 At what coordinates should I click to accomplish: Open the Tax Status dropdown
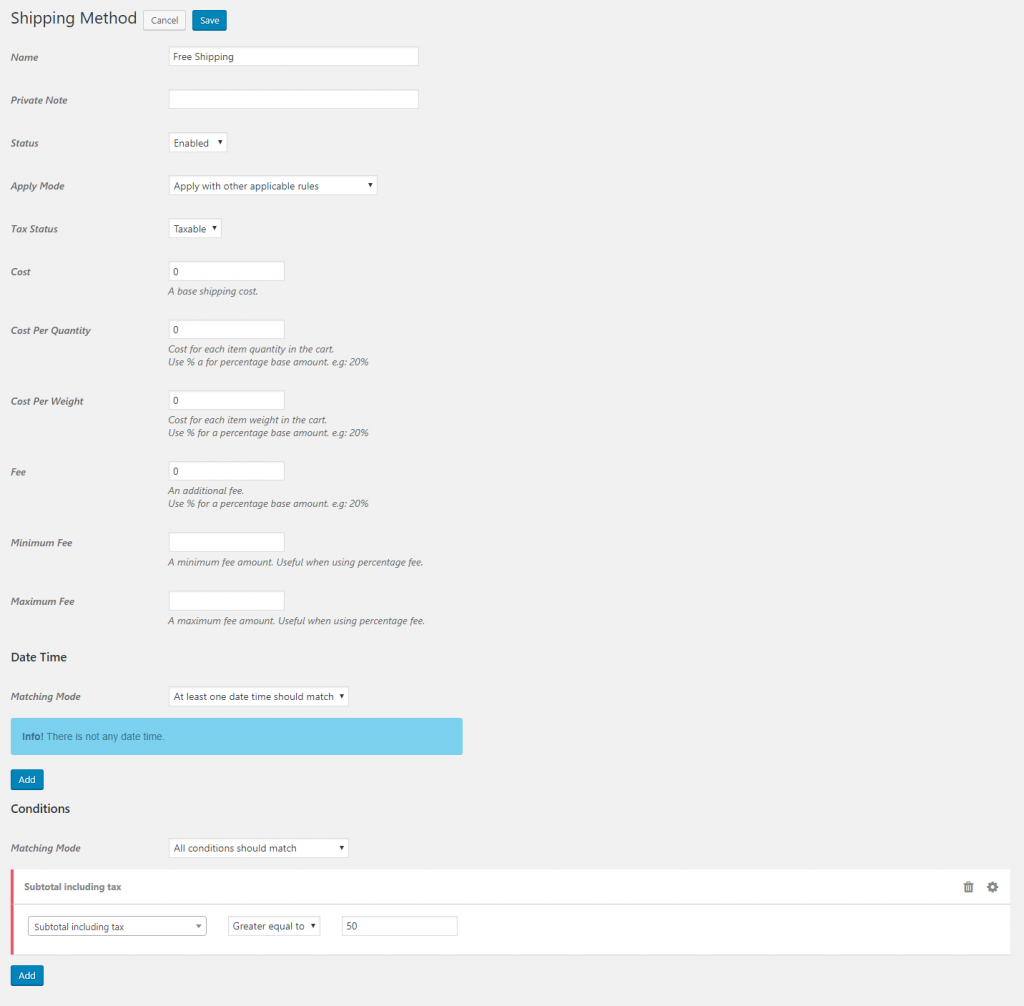pyautogui.click(x=195, y=229)
